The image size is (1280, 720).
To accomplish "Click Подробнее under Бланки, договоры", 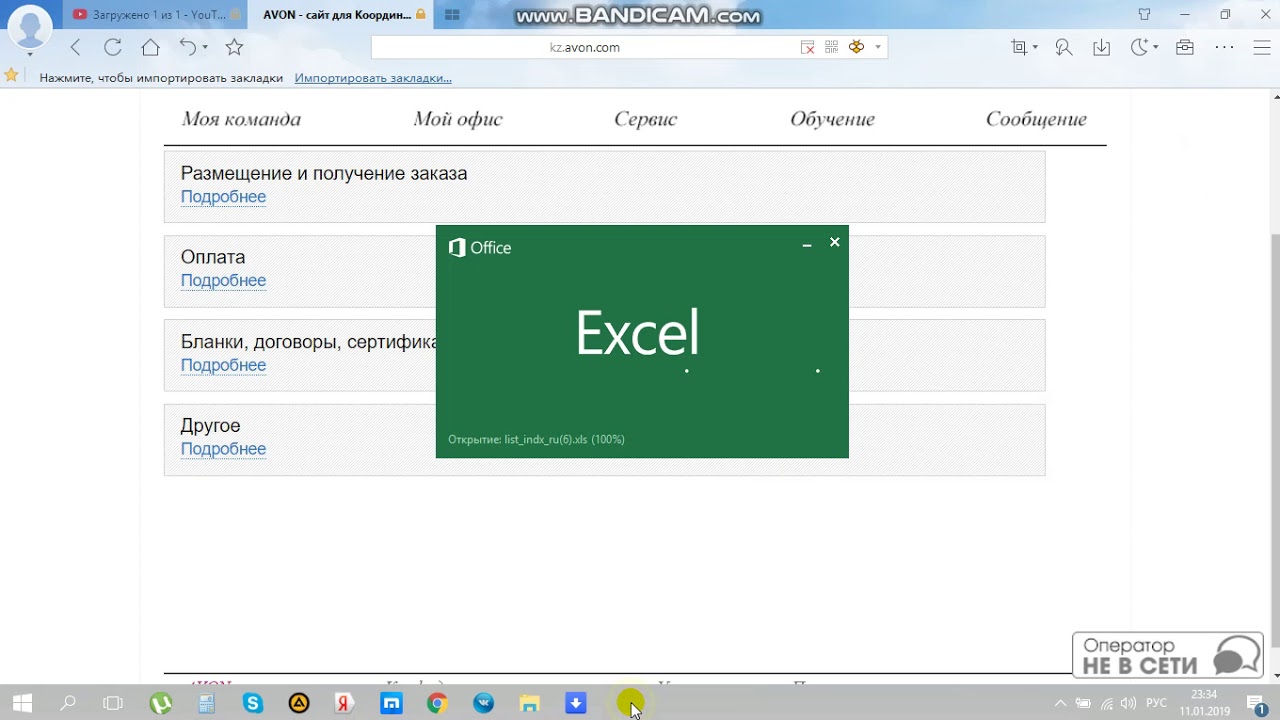I will [x=223, y=365].
